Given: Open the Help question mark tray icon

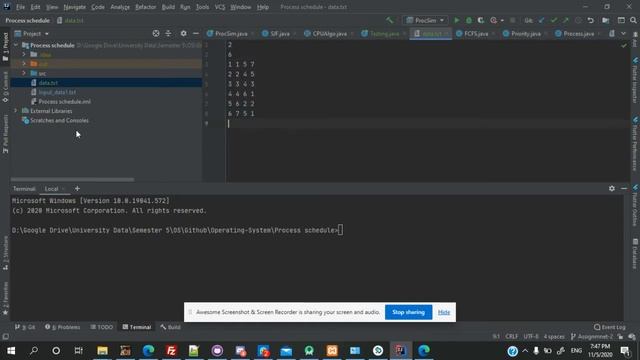Looking at the screenshot, I should pos(513,351).
